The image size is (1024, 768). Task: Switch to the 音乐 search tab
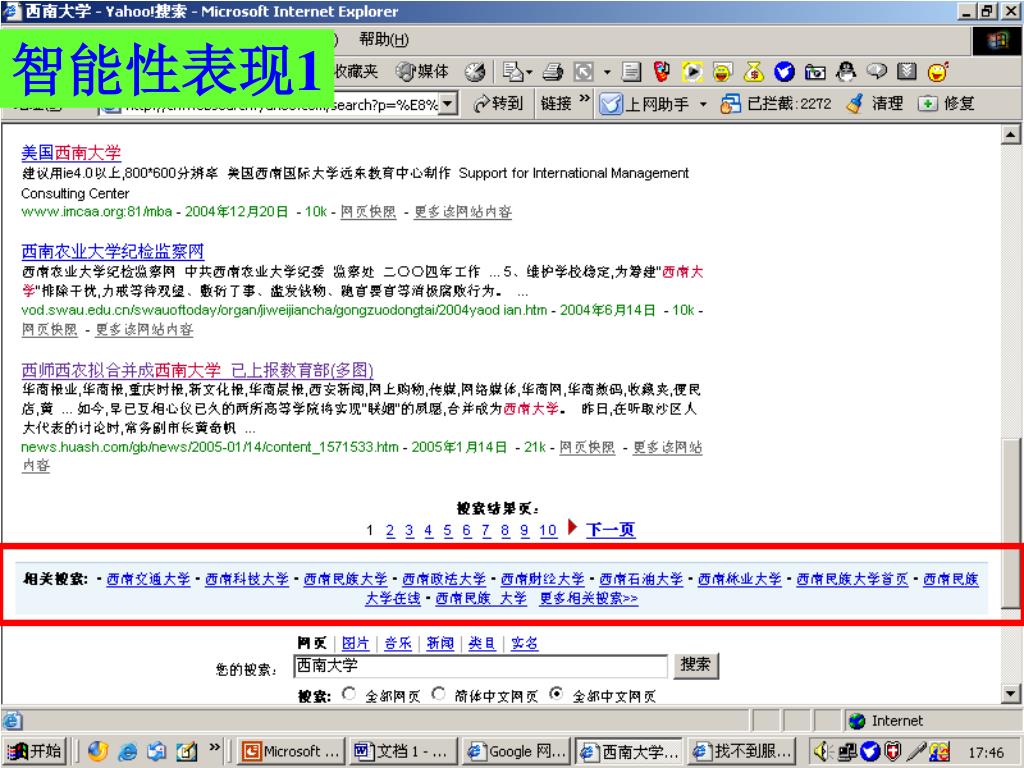(398, 643)
